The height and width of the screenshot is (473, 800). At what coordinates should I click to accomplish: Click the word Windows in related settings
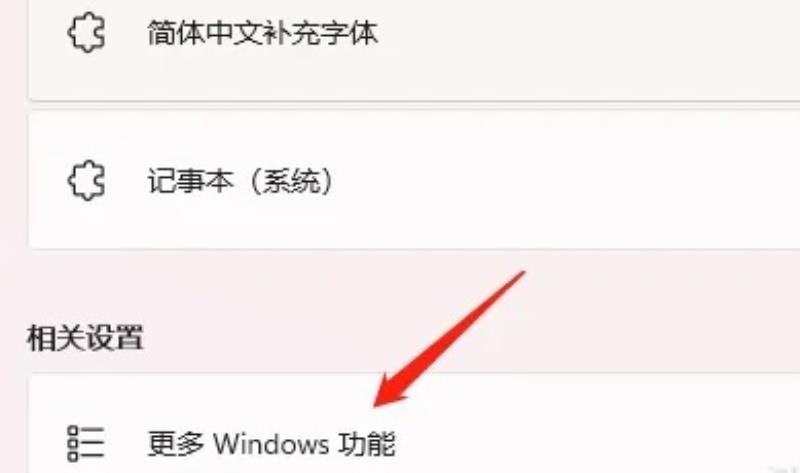pyautogui.click(x=271, y=444)
